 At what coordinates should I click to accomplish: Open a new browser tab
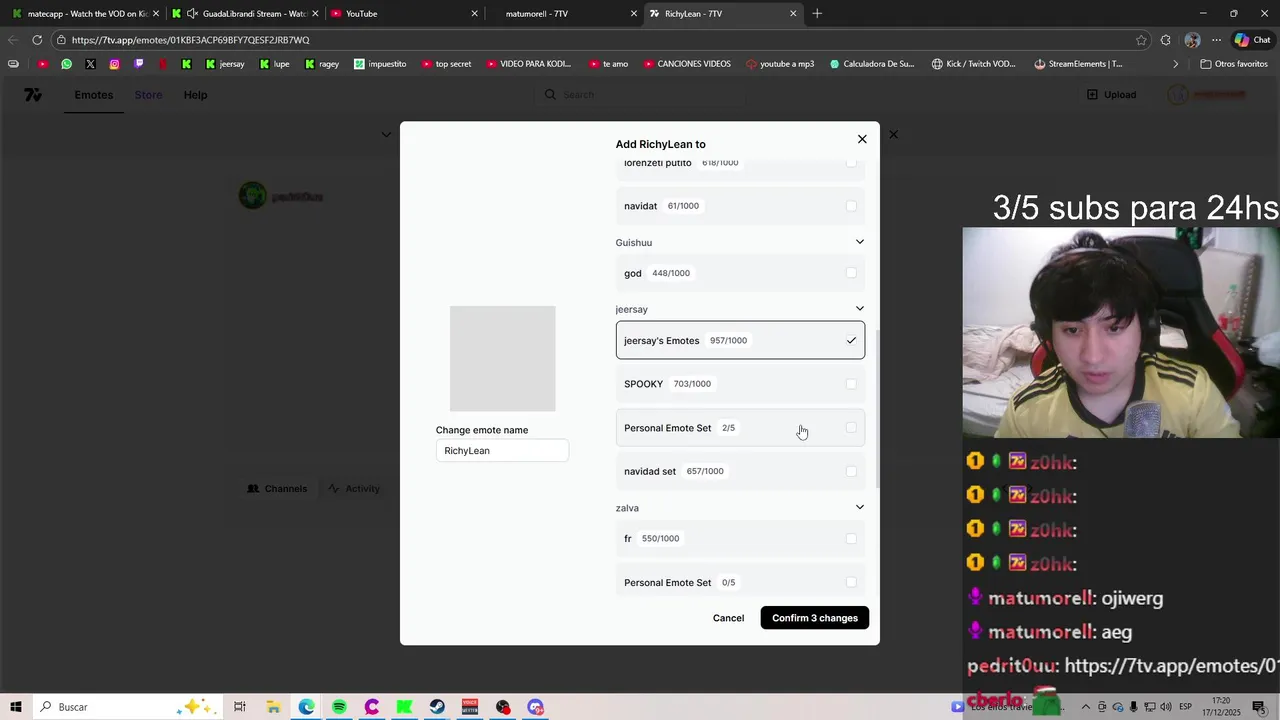tap(817, 14)
